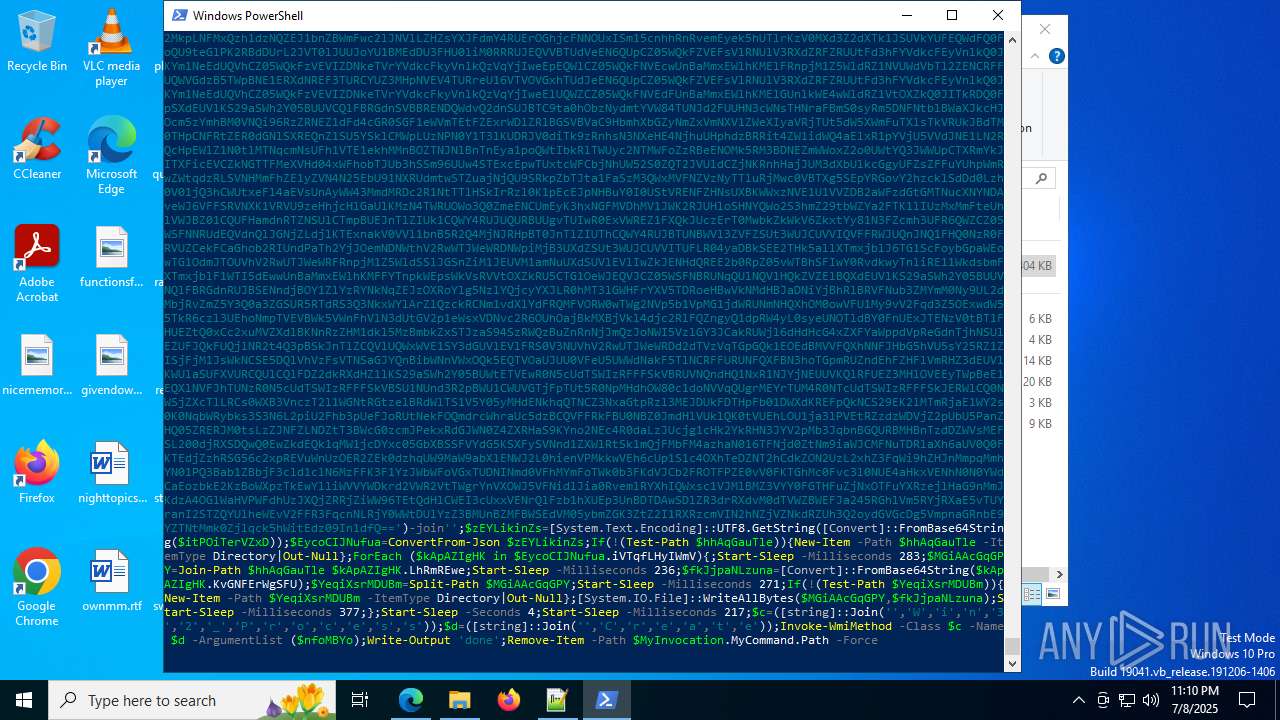Viewport: 1280px width, 720px height.
Task: Click the PowerShell taskbar button
Action: click(x=606, y=700)
